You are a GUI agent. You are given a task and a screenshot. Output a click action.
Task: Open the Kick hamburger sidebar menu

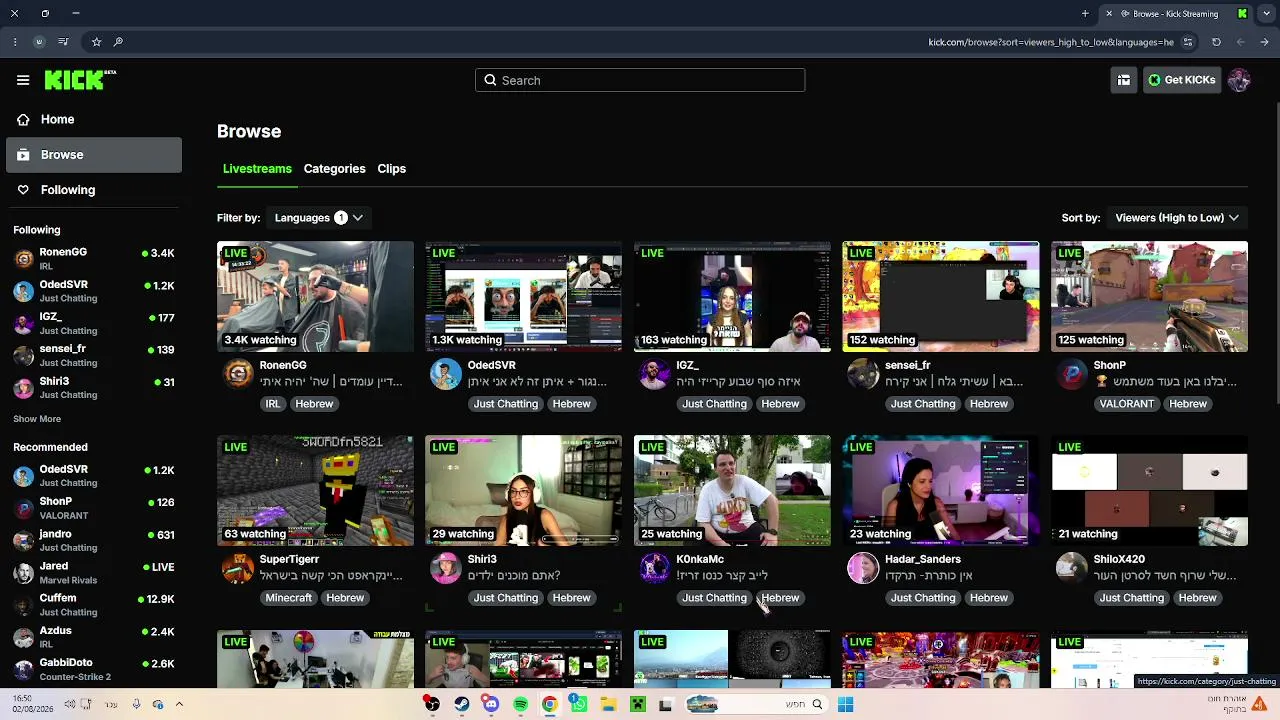click(23, 80)
